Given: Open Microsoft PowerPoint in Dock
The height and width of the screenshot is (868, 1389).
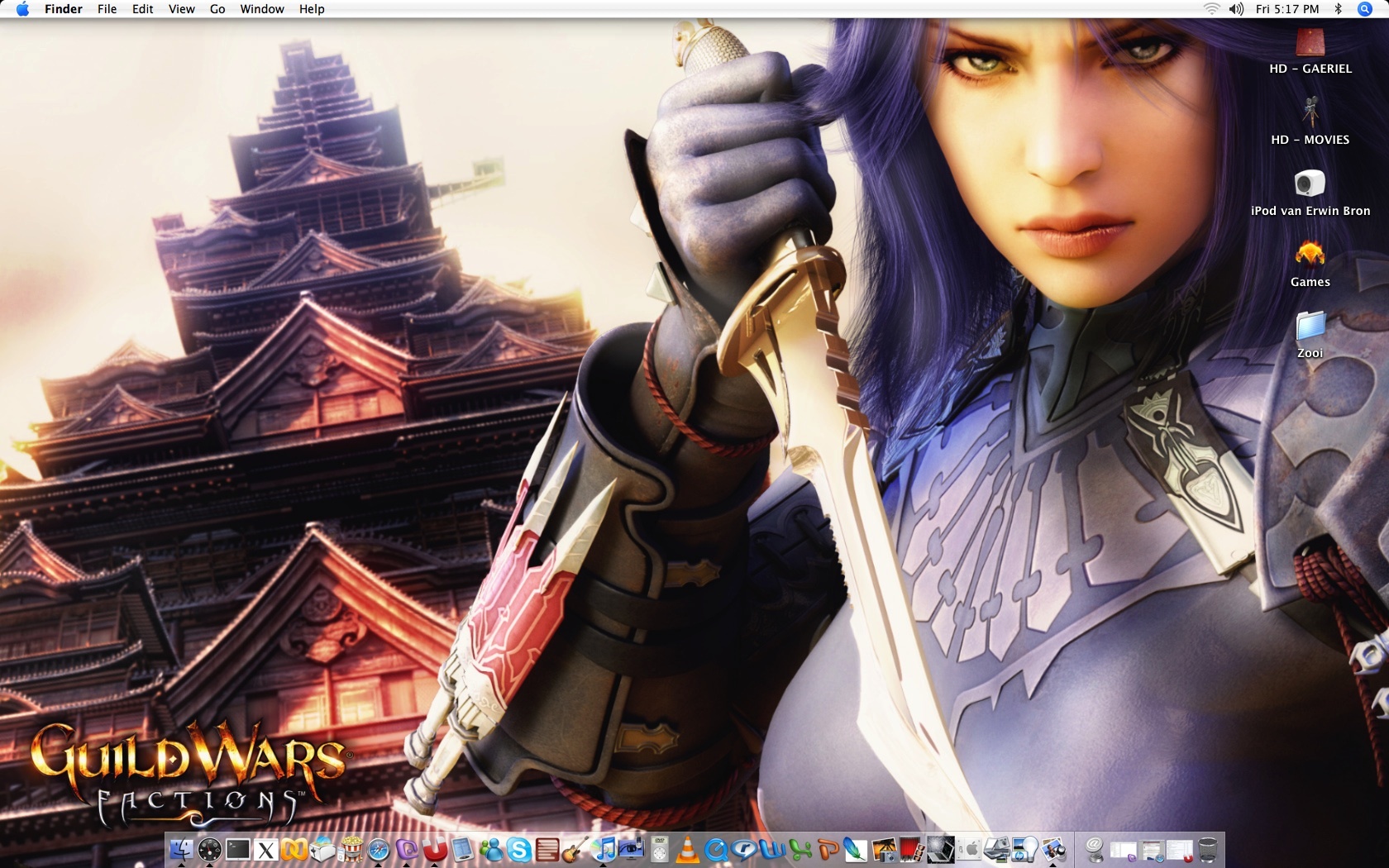Looking at the screenshot, I should [828, 849].
